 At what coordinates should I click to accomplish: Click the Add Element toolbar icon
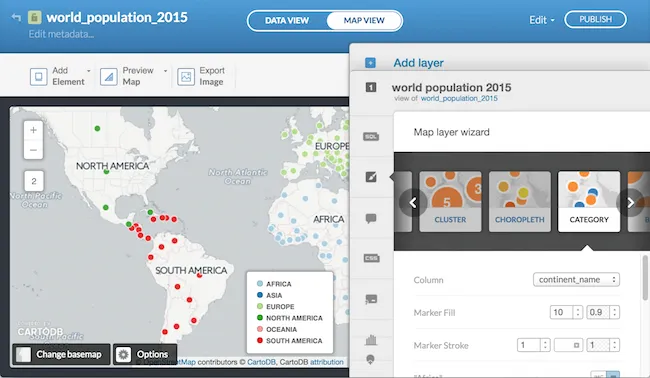pyautogui.click(x=39, y=77)
